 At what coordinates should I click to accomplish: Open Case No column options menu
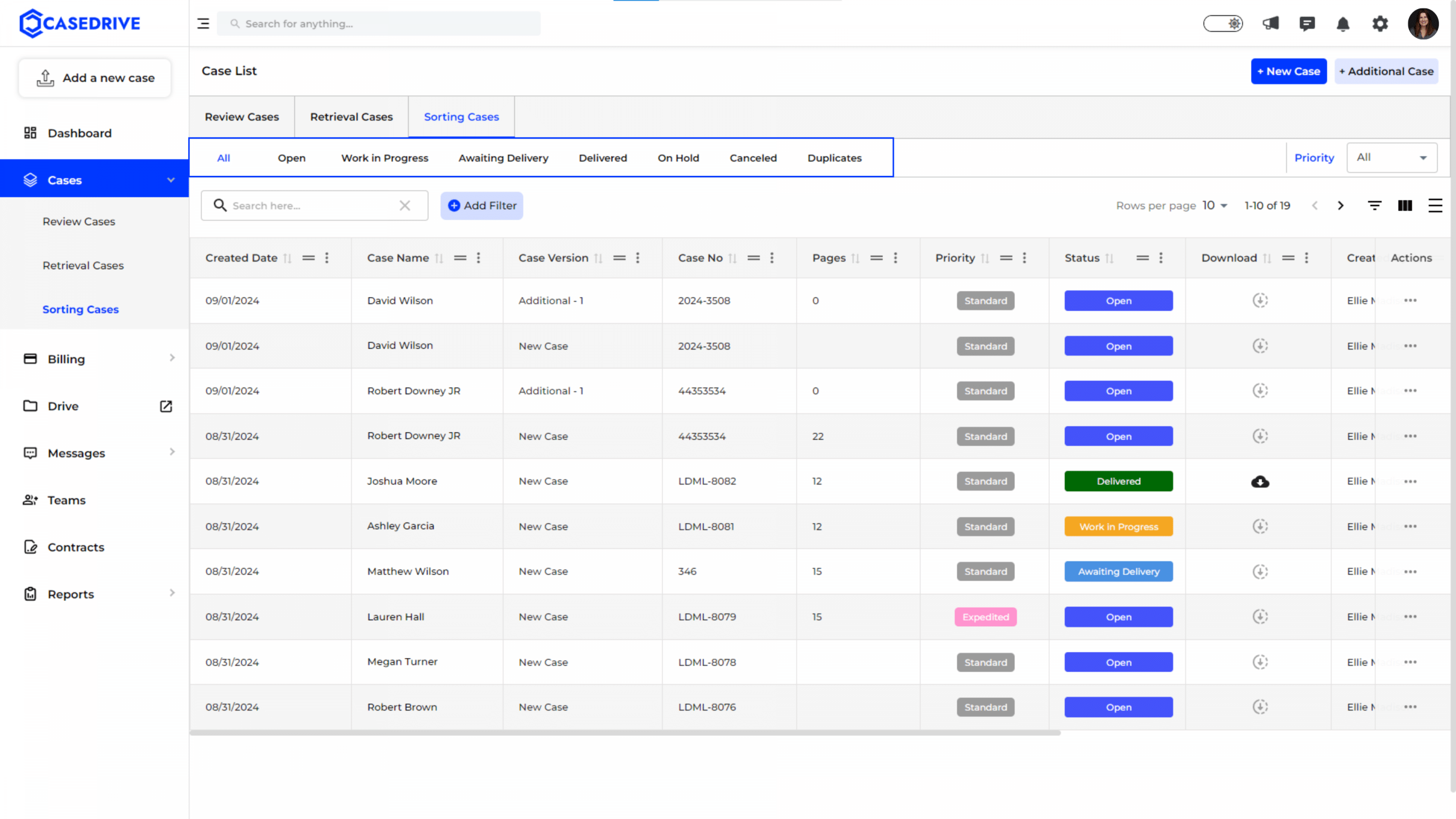point(771,258)
